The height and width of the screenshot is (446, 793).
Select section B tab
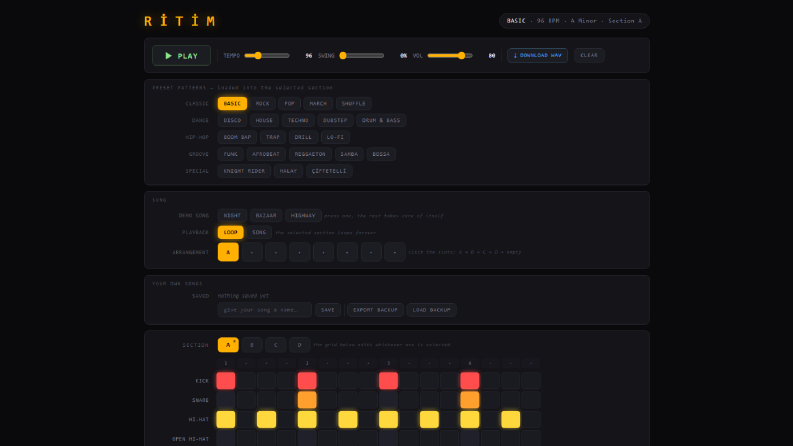click(x=252, y=345)
